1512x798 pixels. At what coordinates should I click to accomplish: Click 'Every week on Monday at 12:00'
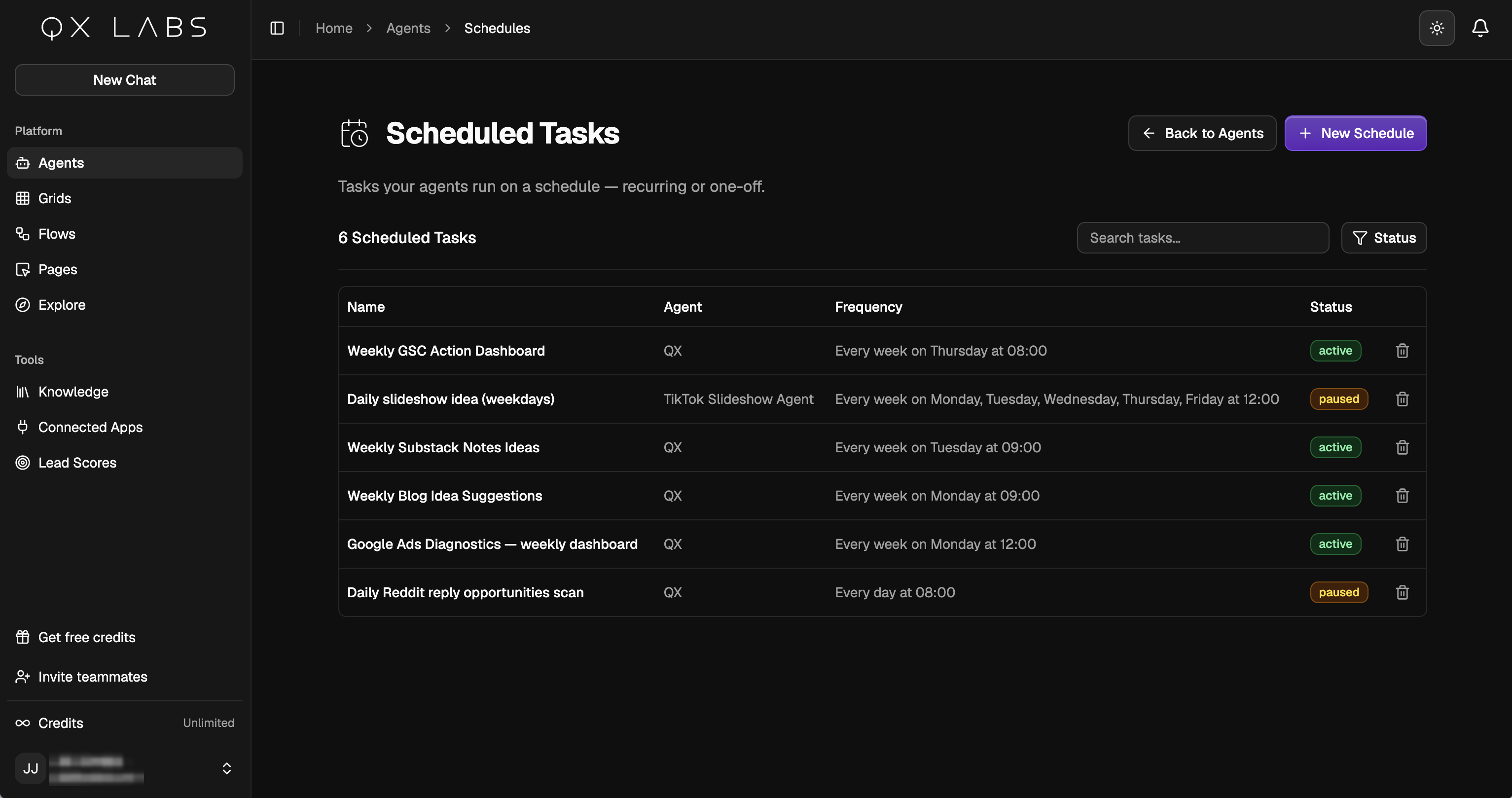(936, 544)
